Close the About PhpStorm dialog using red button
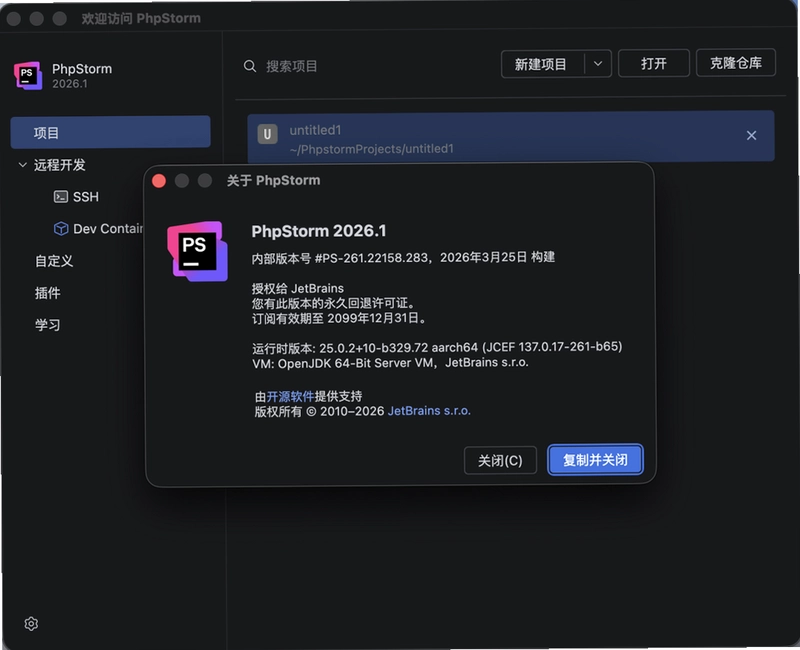800x650 pixels. point(159,181)
